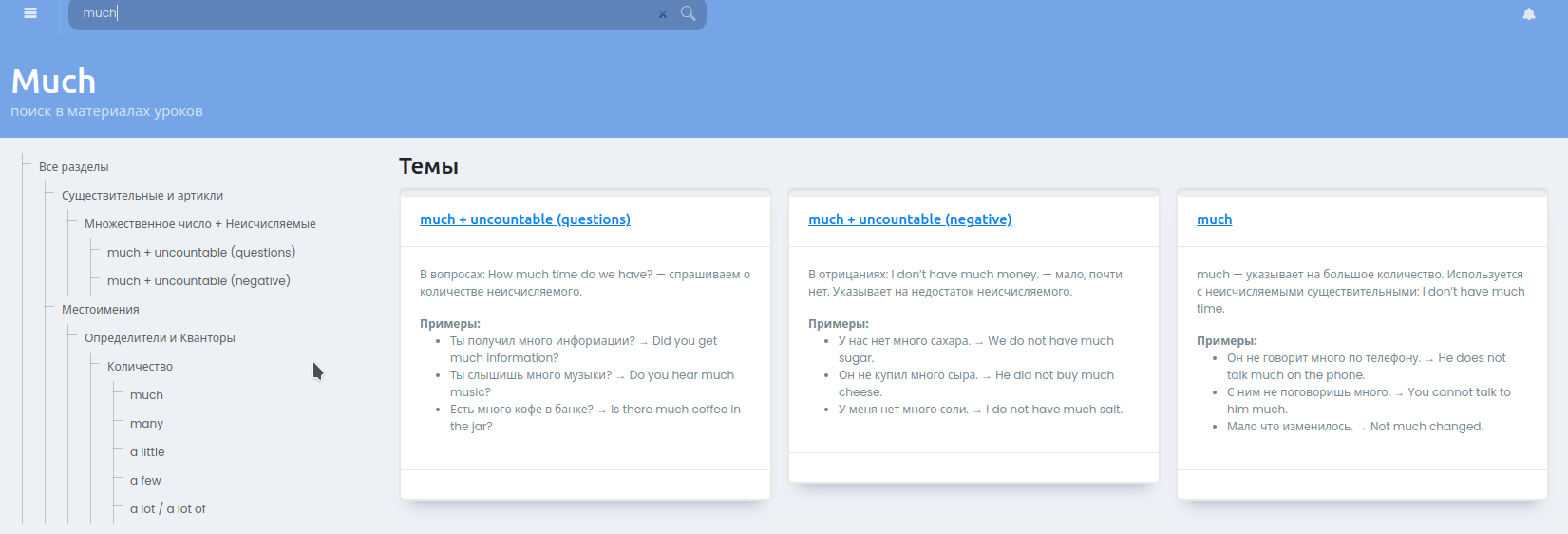The height and width of the screenshot is (534, 1568).
Task: Select the "Количество" tree node
Action: pos(140,367)
